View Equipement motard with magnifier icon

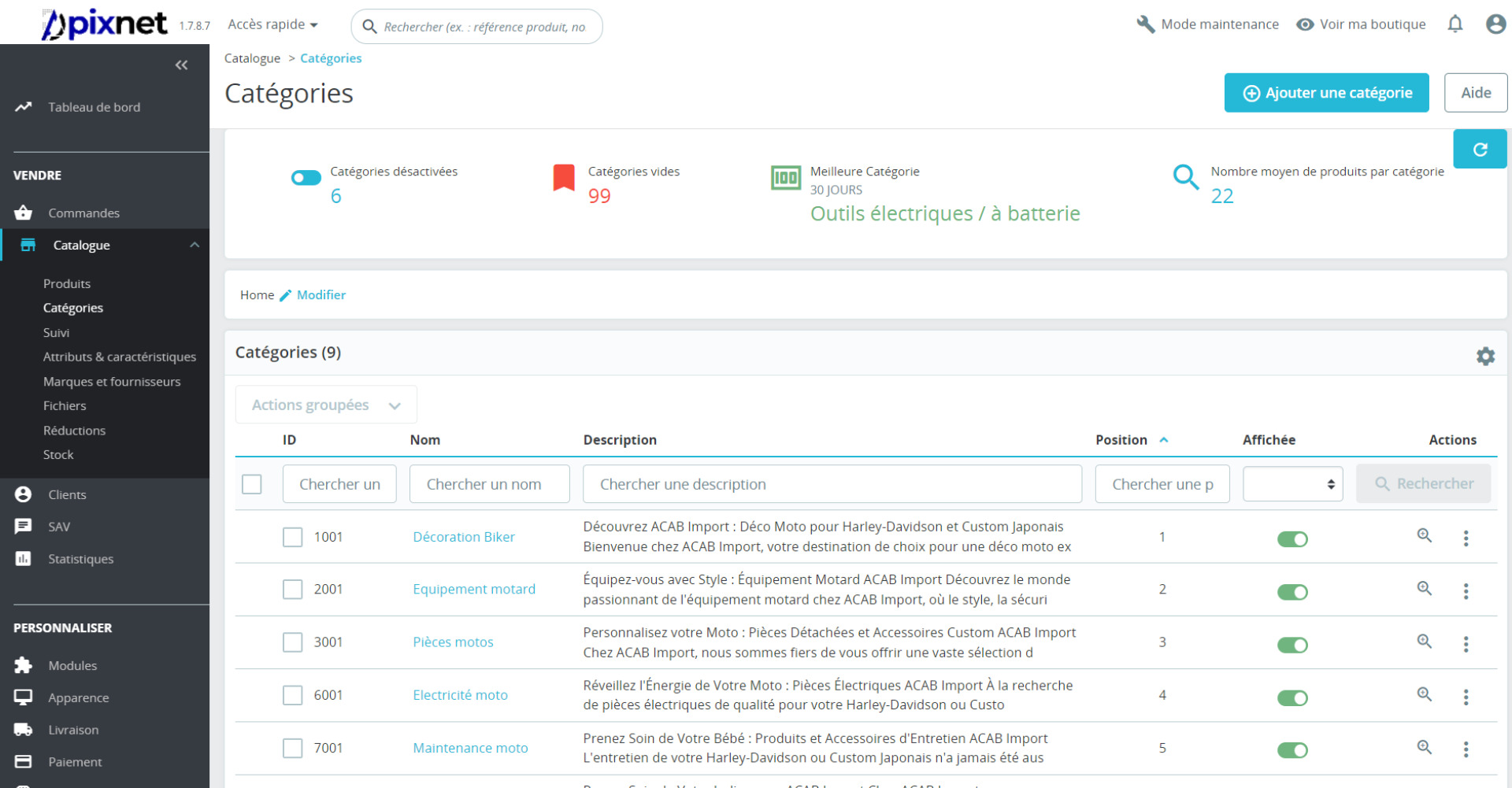coord(1424,588)
